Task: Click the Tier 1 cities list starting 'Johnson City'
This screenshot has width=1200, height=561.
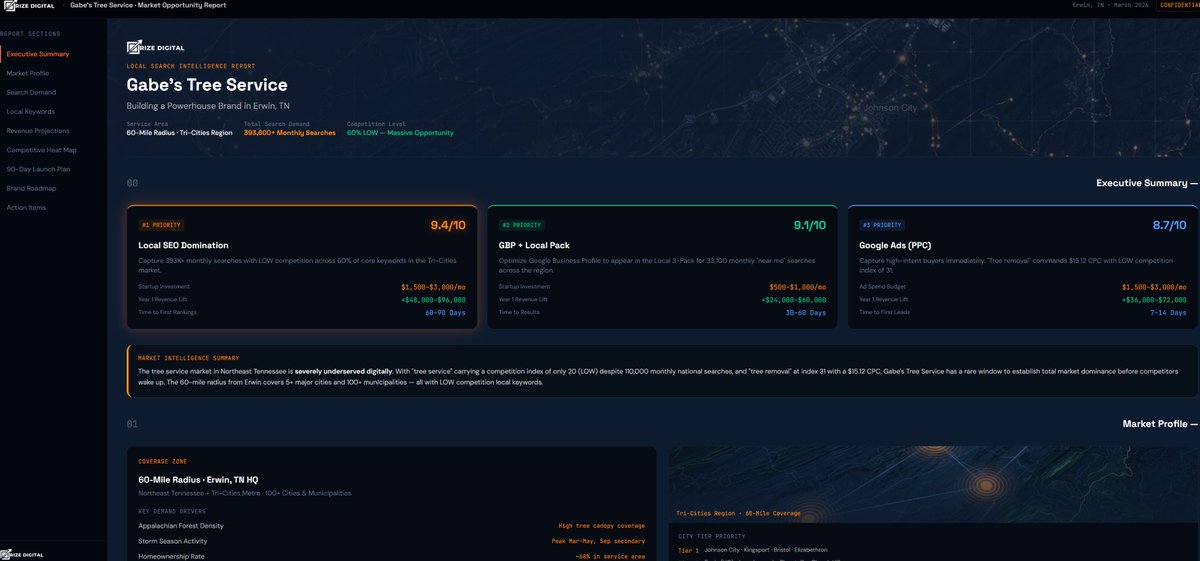Action: point(765,550)
